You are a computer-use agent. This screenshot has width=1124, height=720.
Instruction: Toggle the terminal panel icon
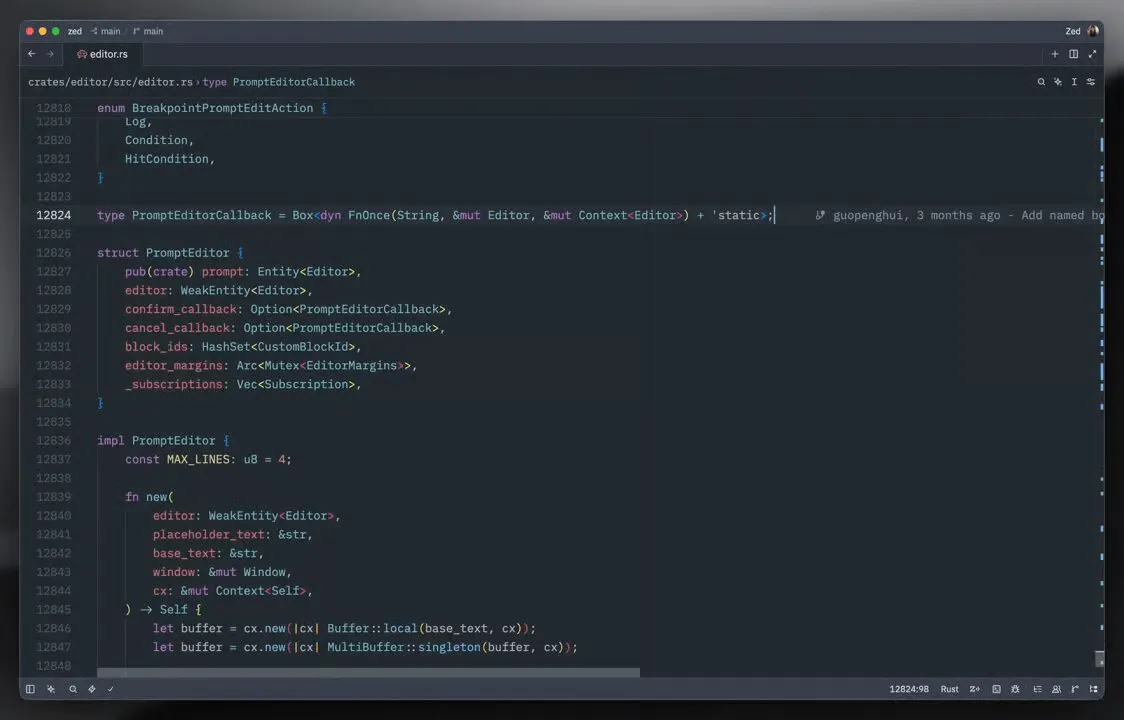click(996, 689)
